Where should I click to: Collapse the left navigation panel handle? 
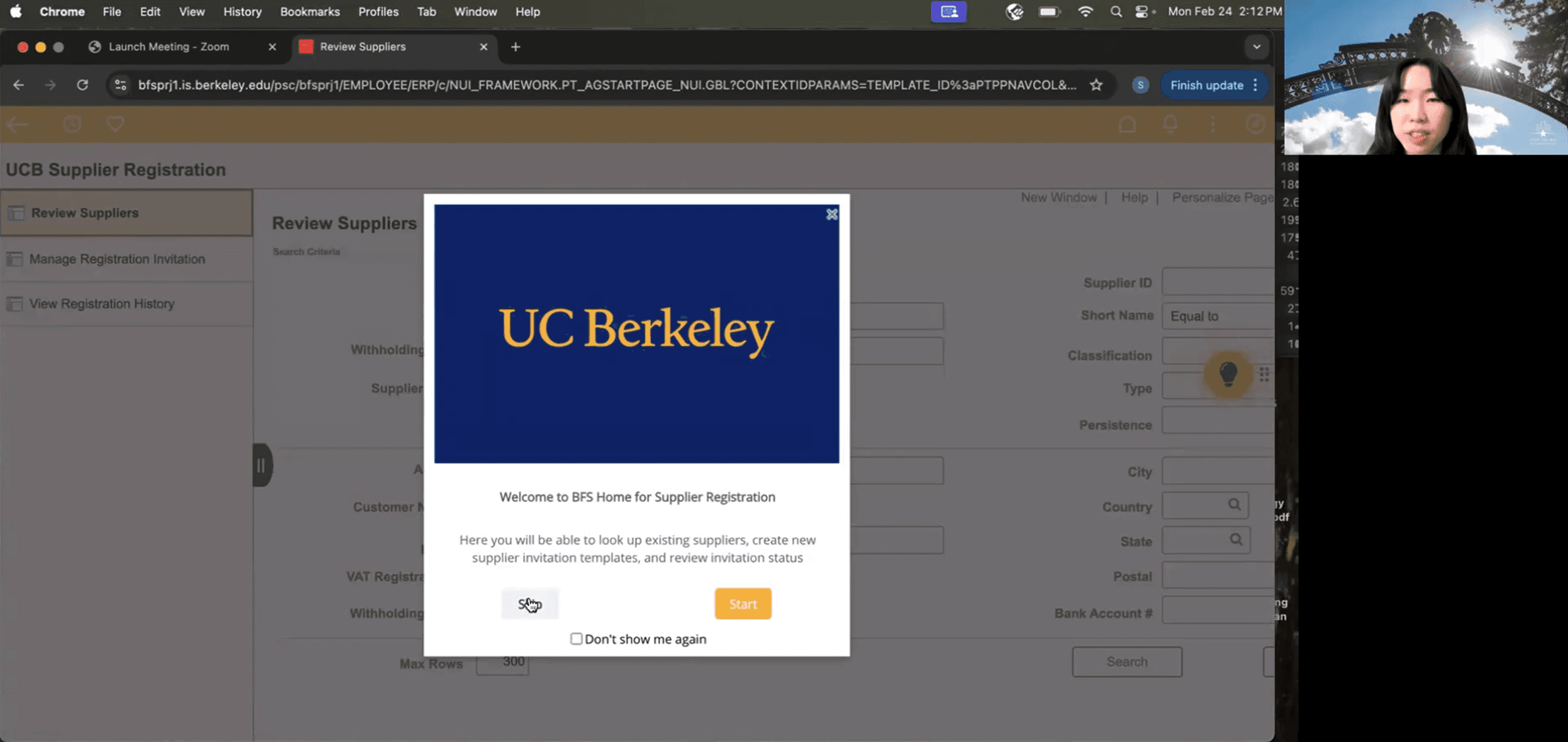[x=261, y=465]
